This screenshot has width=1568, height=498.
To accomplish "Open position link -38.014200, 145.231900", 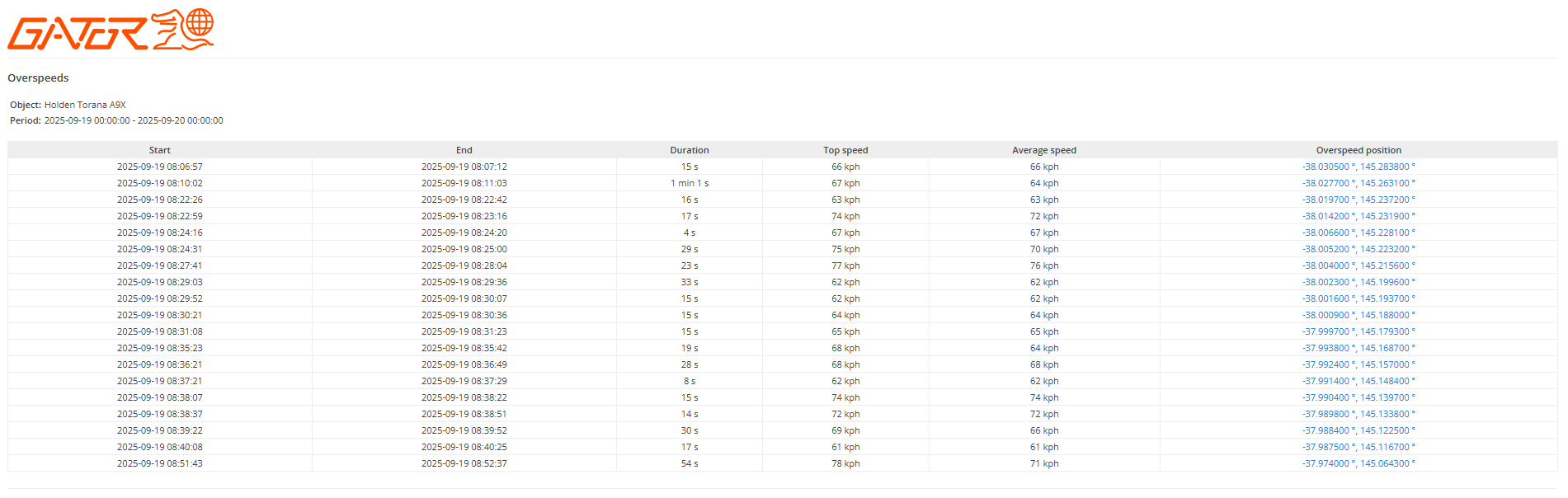I will click(x=1358, y=216).
